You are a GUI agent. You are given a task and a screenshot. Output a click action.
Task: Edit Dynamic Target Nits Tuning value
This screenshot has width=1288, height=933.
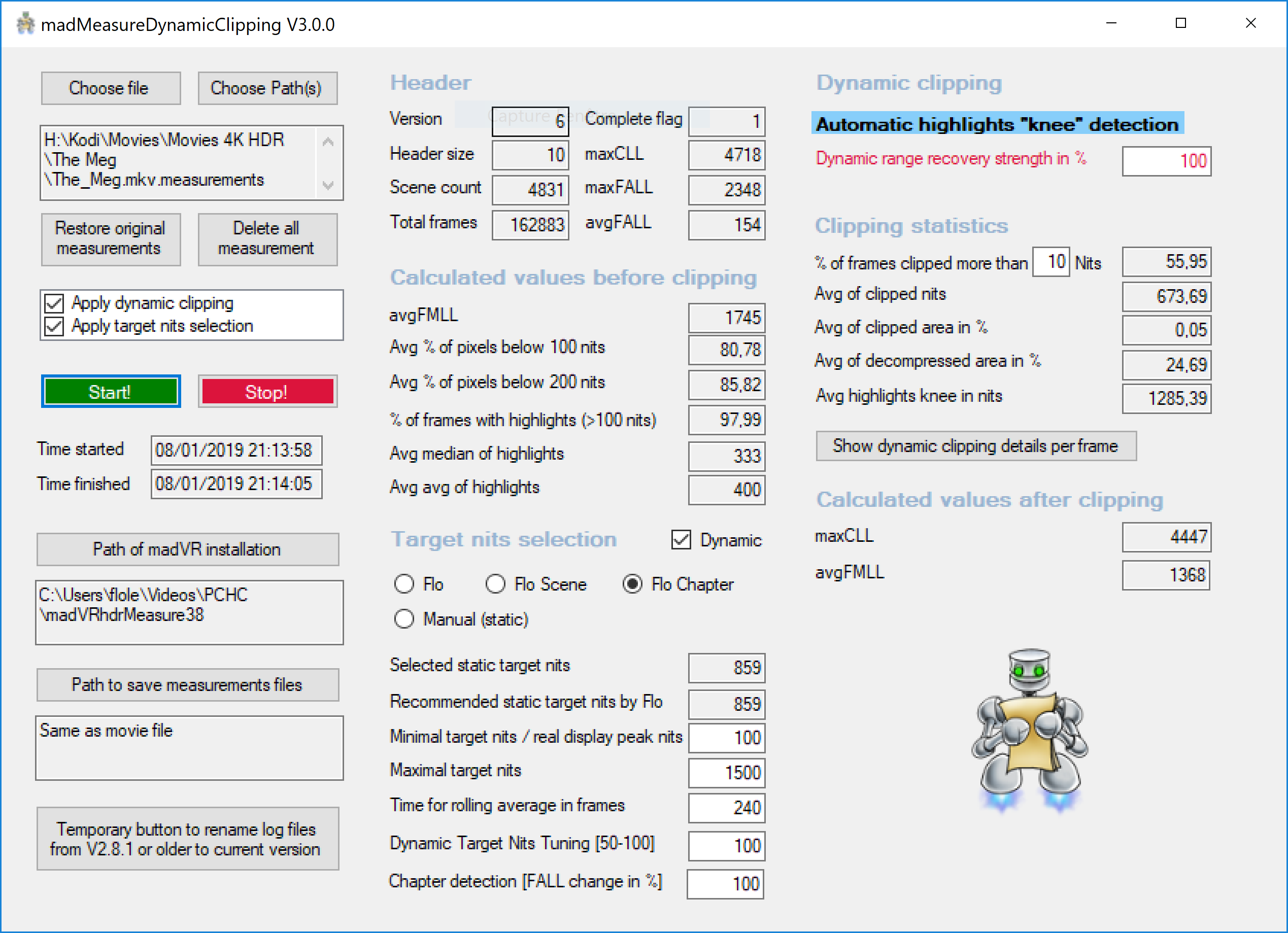pos(726,846)
